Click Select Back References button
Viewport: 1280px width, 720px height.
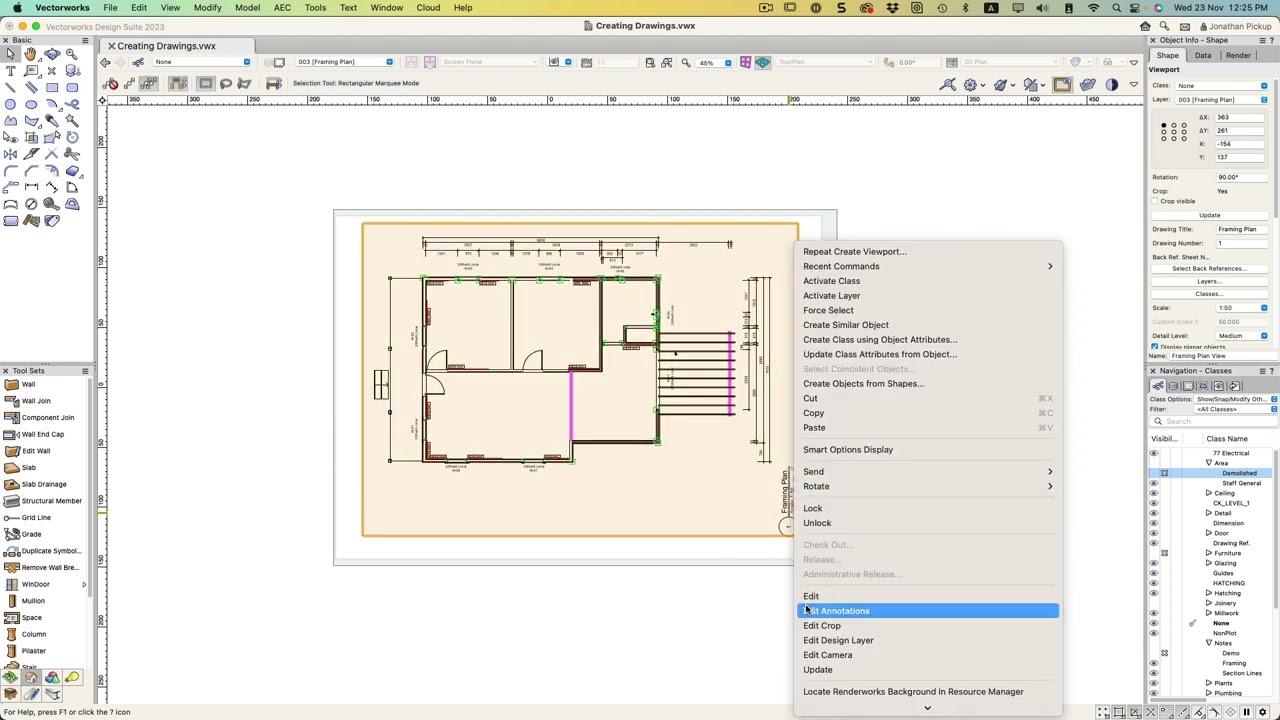pyautogui.click(x=1210, y=269)
